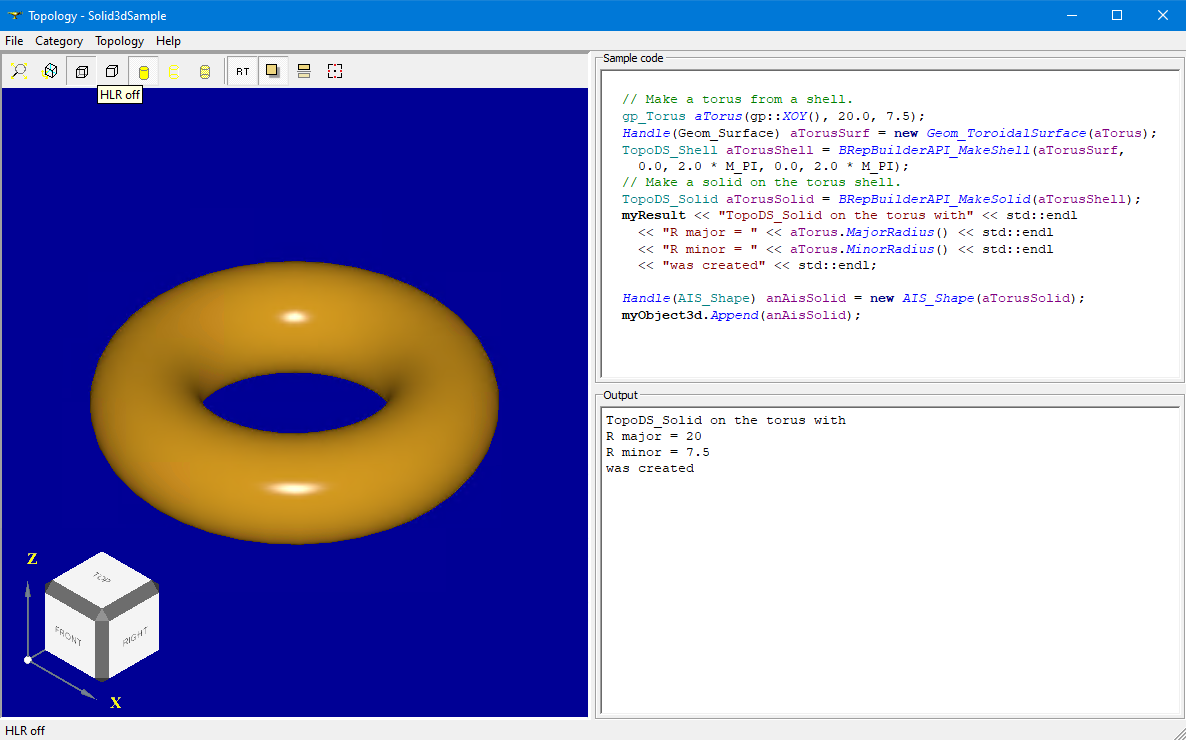
Task: Toggle the RT ray tracing button
Action: coord(243,72)
